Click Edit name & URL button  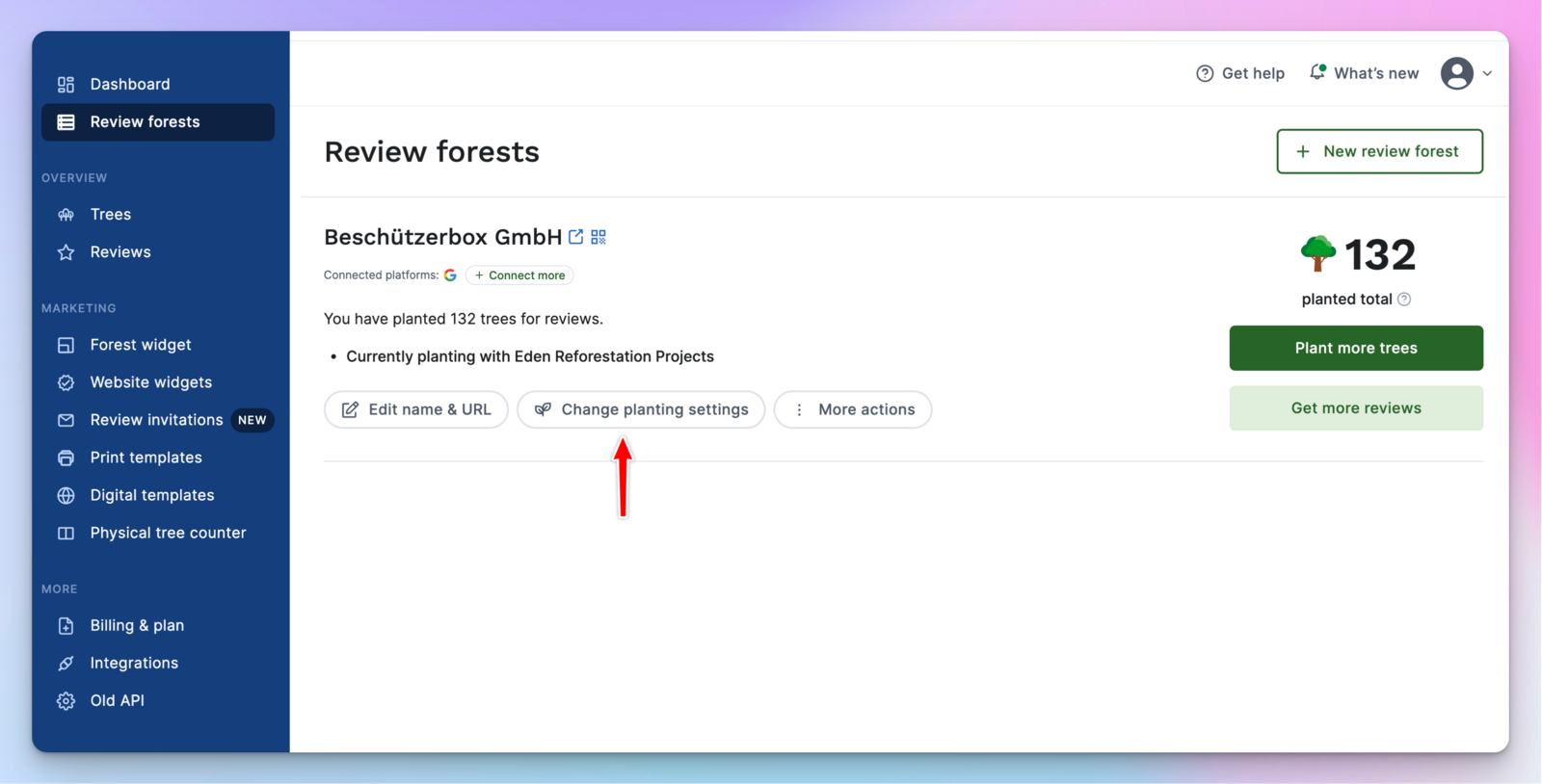(x=416, y=409)
